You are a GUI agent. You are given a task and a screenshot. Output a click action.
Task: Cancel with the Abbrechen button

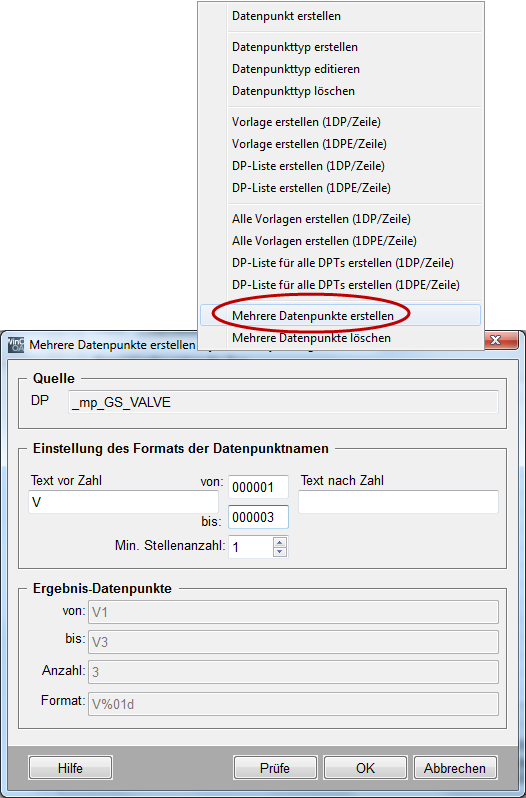455,768
